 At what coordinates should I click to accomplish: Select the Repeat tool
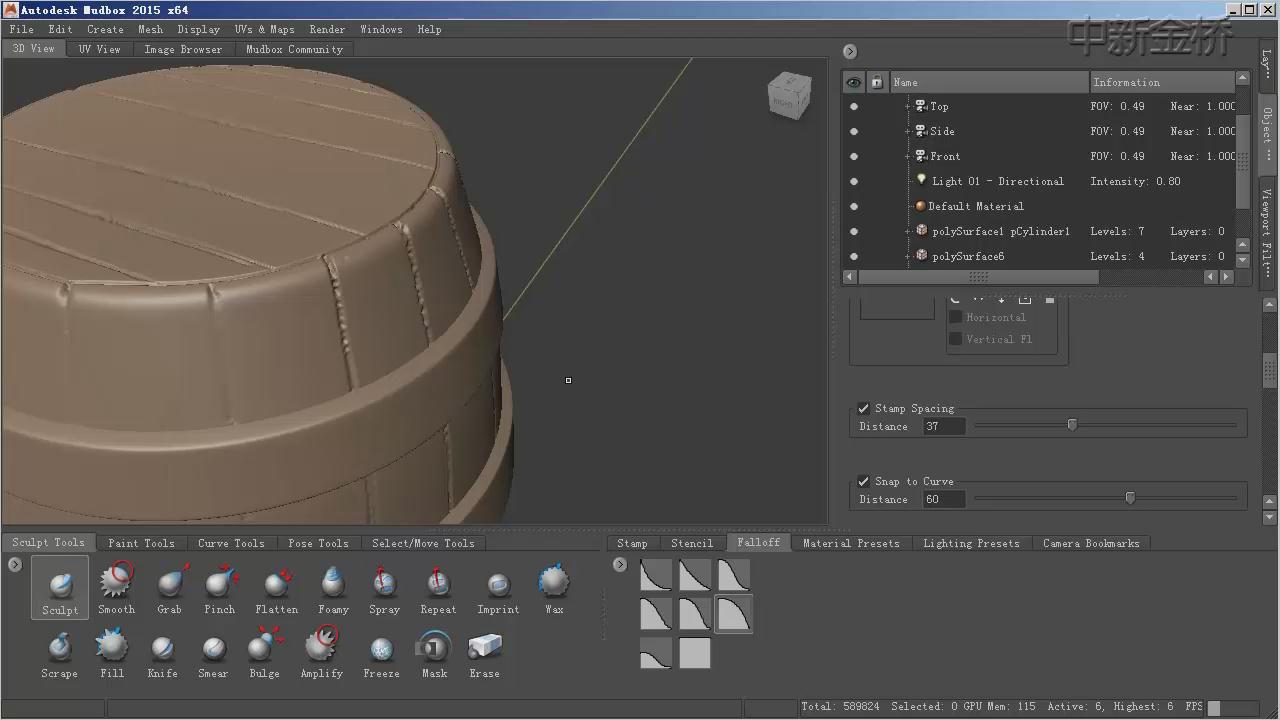(438, 588)
